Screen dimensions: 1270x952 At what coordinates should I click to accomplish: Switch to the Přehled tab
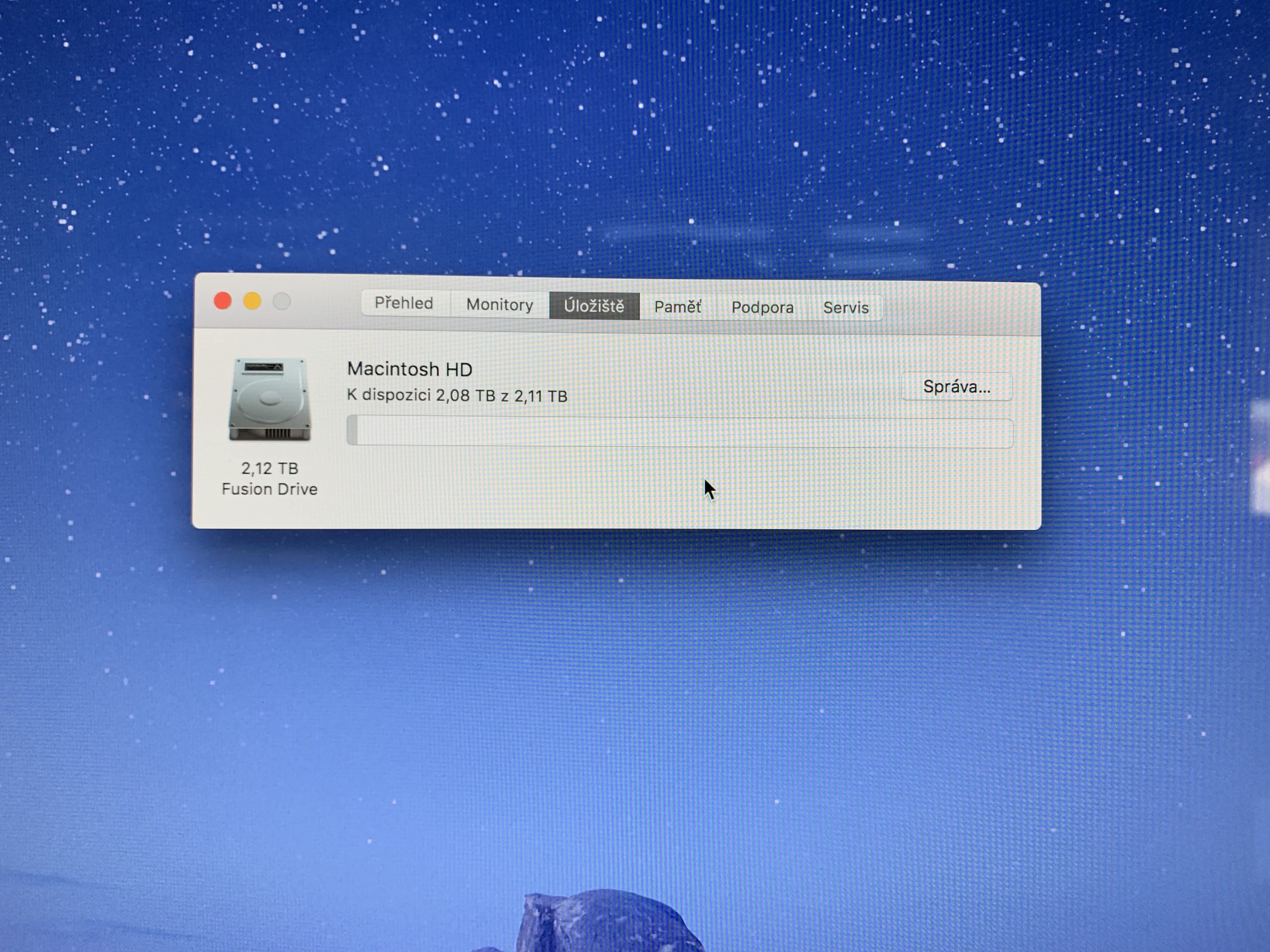[x=403, y=303]
